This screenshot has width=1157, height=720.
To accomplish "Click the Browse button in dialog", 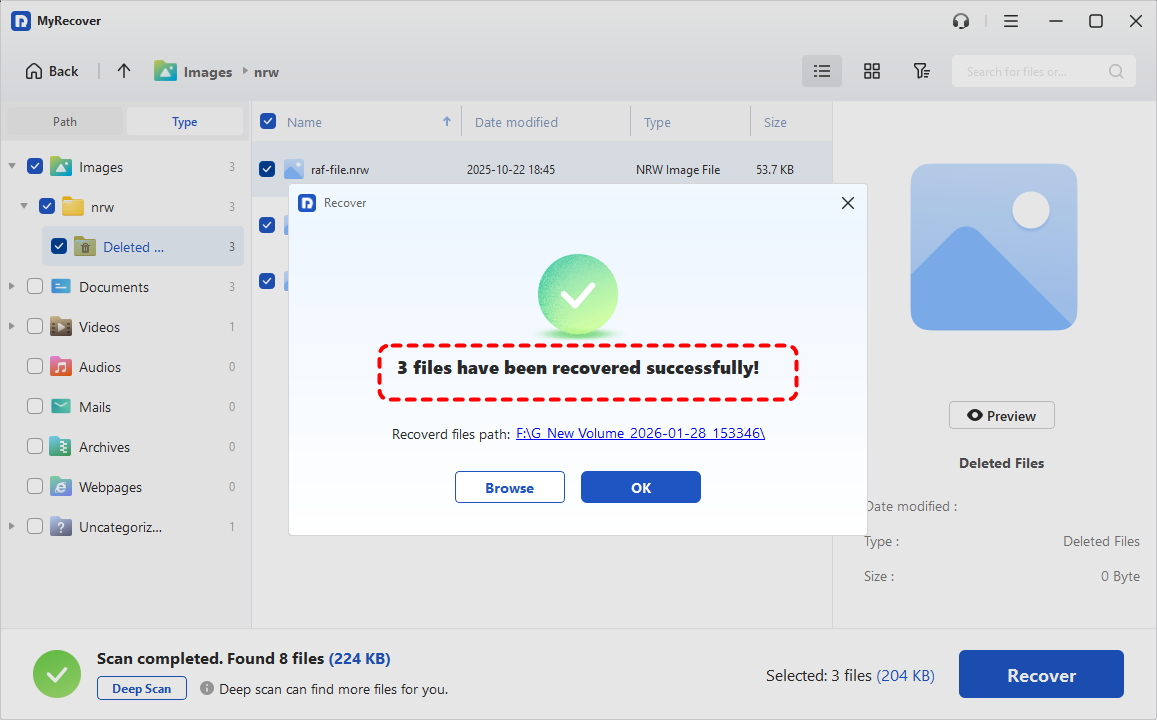I will 510,488.
